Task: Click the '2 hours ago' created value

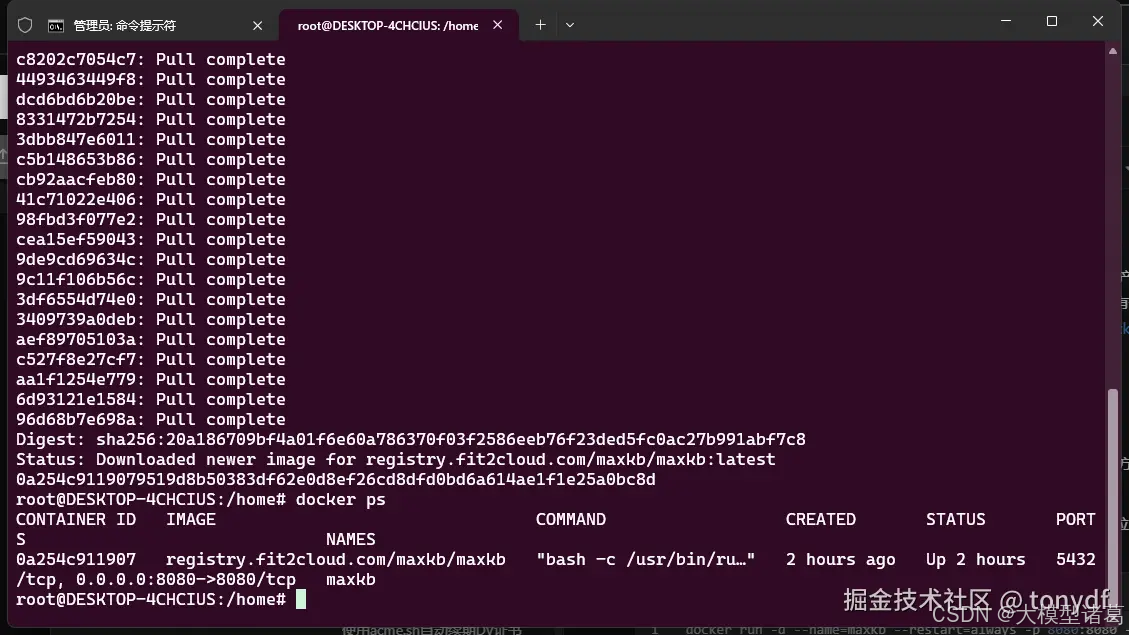Action: click(840, 559)
